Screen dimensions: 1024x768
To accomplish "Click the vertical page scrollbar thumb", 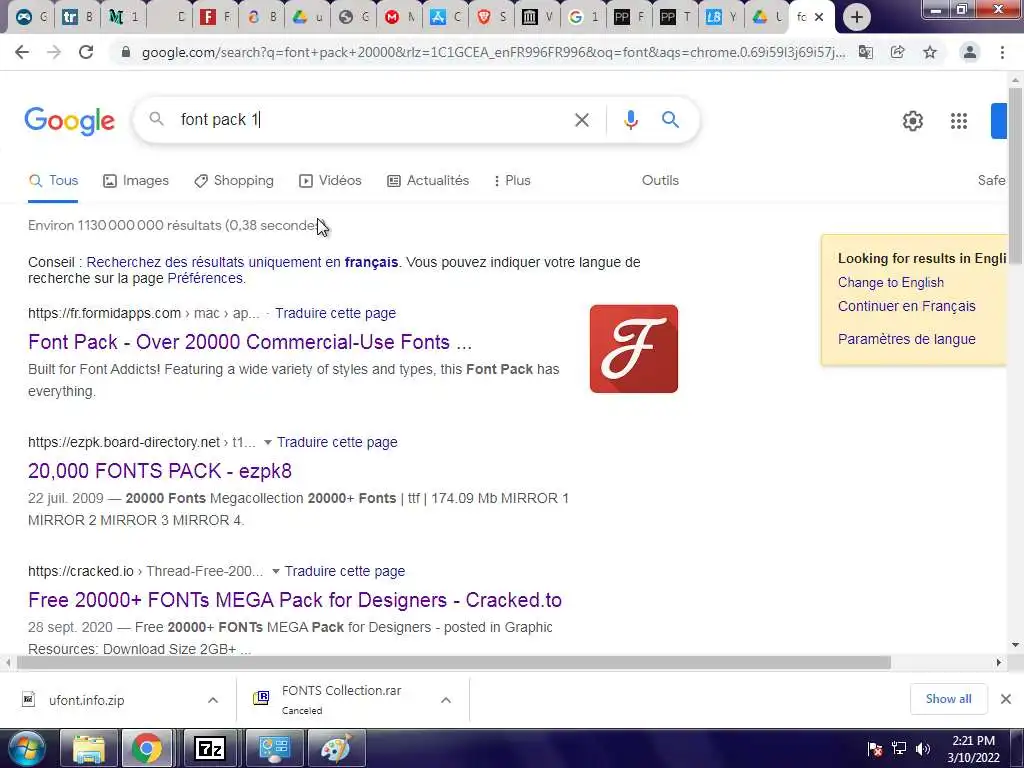I will tap(1015, 176).
